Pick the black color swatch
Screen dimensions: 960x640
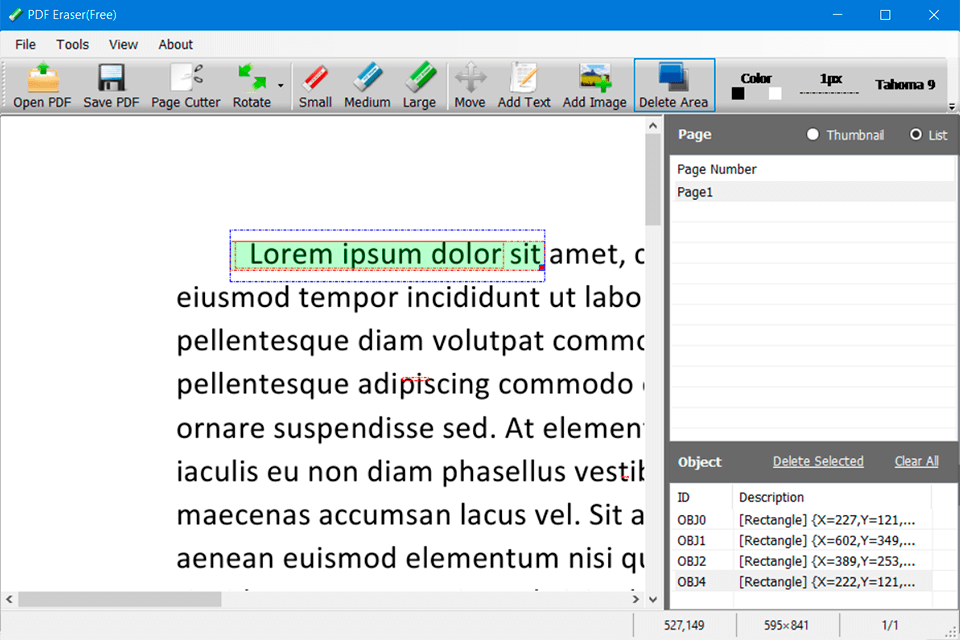(738, 93)
